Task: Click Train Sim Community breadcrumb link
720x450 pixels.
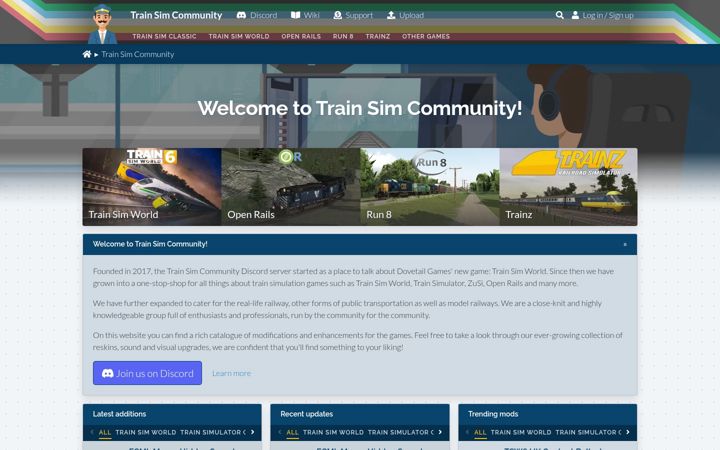Action: pos(138,54)
